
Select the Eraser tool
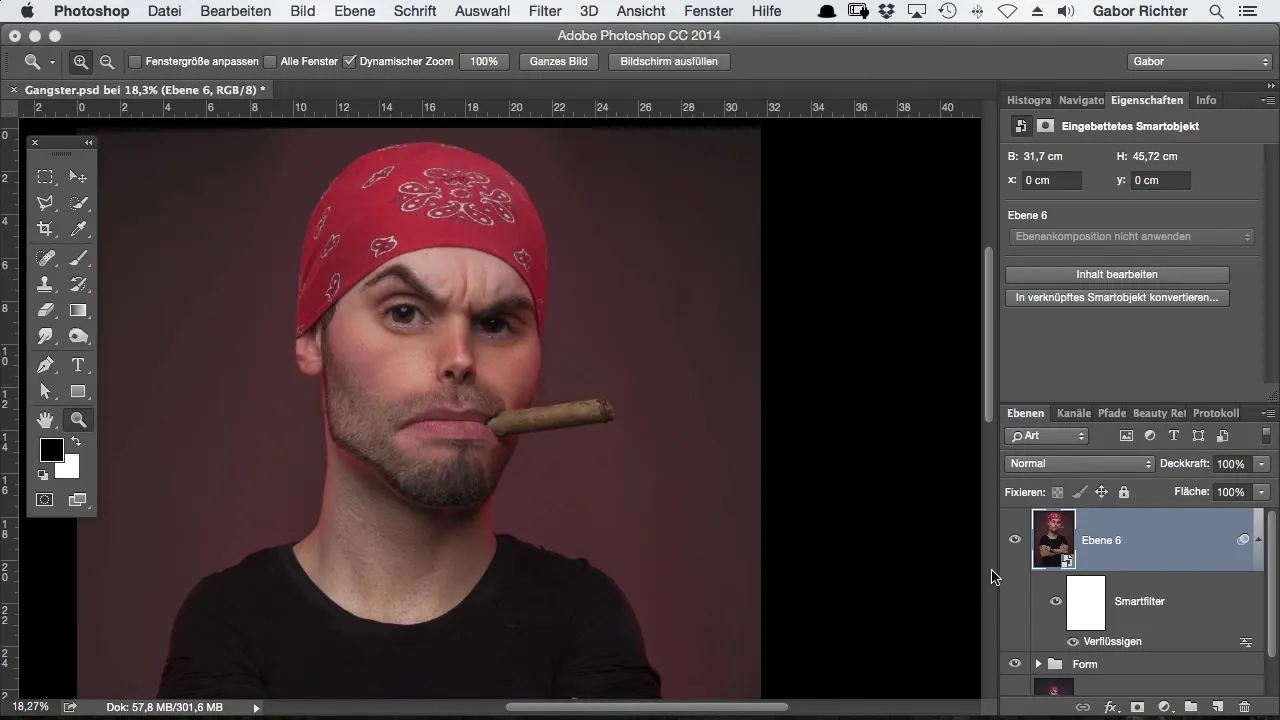pos(45,310)
